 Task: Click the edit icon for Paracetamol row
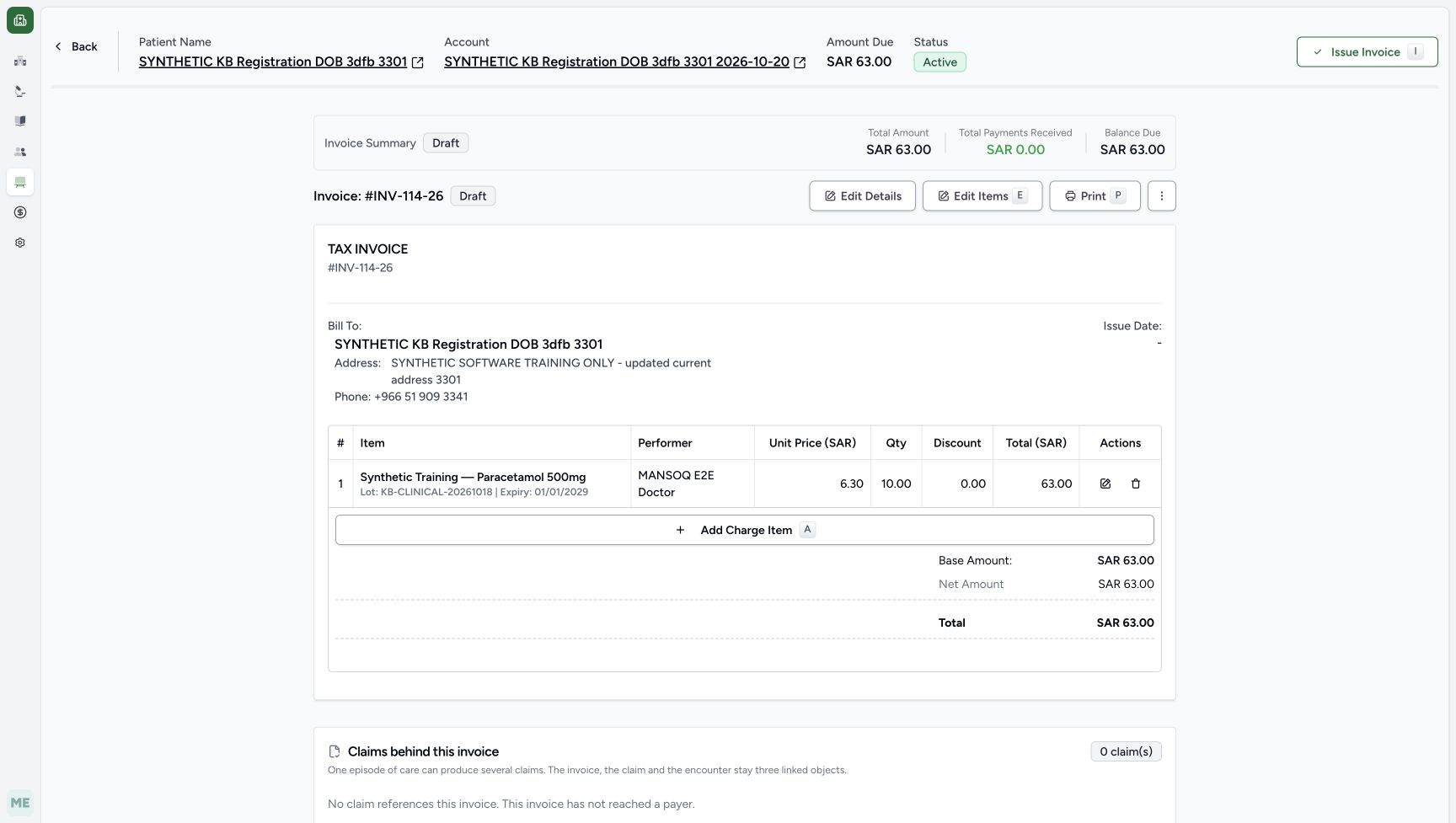coord(1105,484)
